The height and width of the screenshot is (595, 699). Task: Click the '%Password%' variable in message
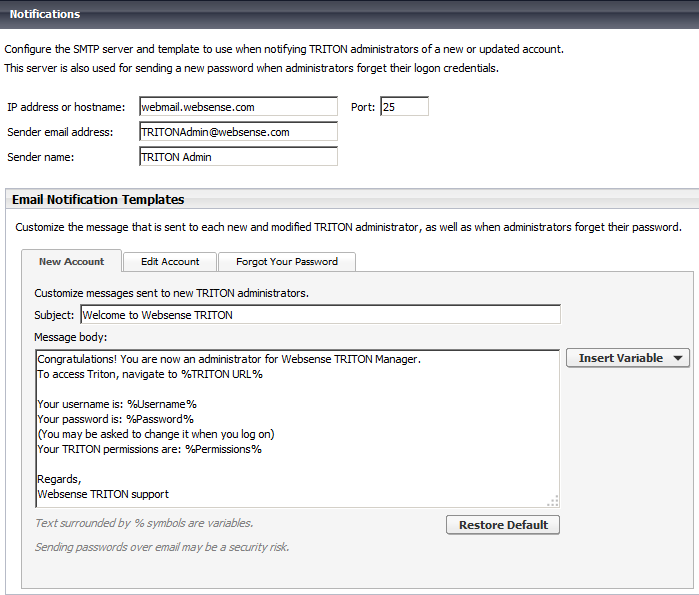(160, 419)
